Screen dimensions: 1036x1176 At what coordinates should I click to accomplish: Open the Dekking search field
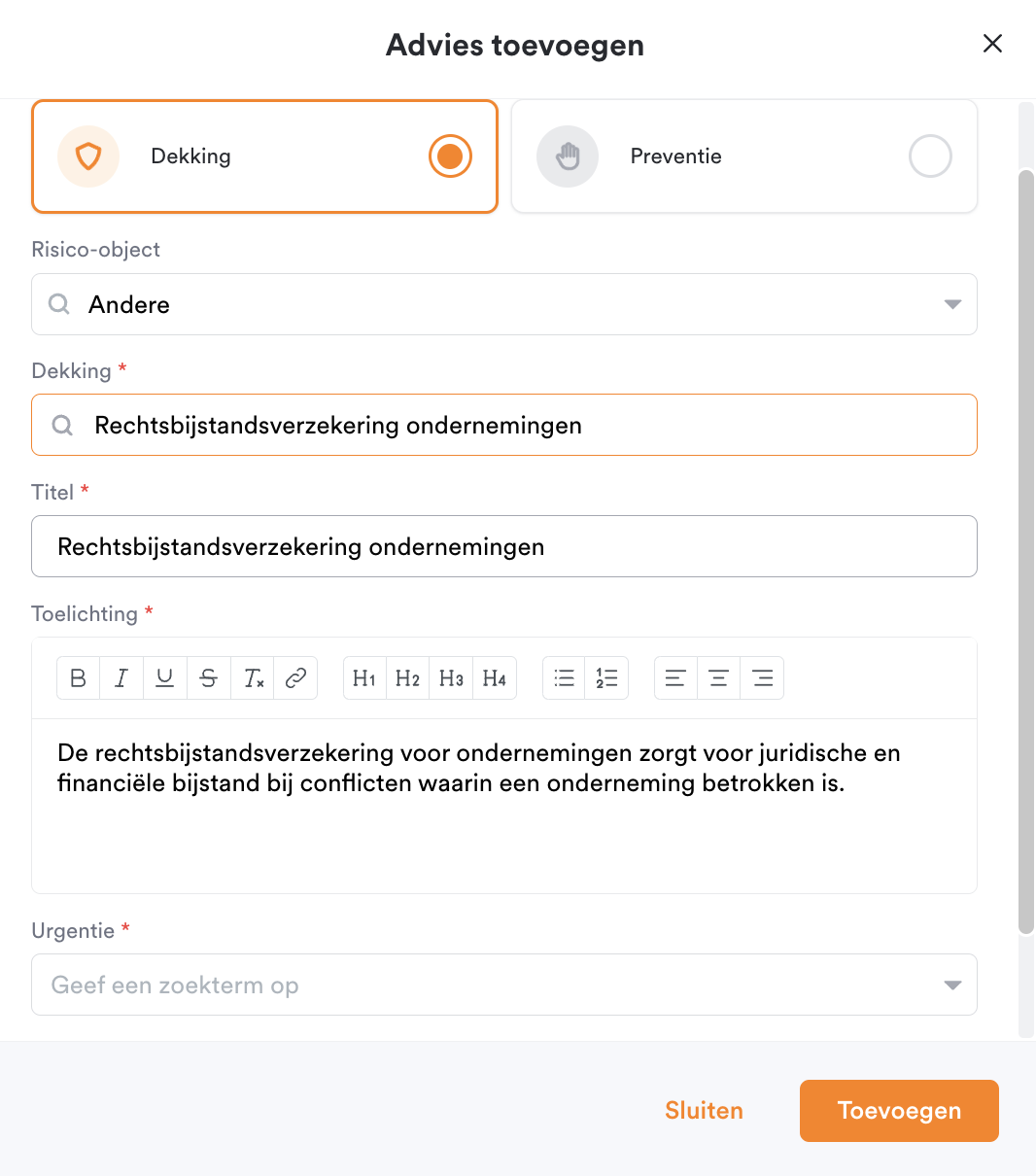tap(504, 425)
